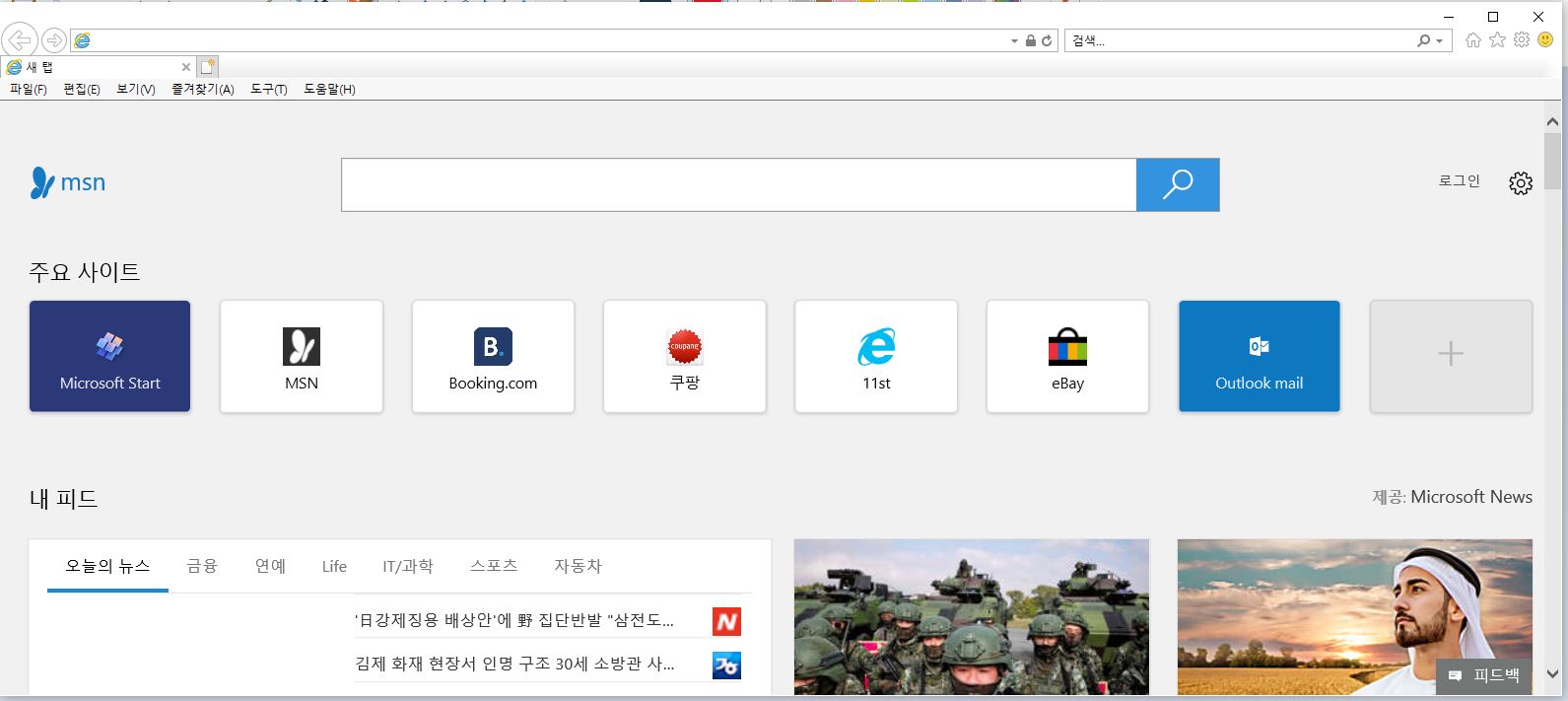Open the eBay tile
Viewport: 1568px width, 701px height.
click(1067, 356)
